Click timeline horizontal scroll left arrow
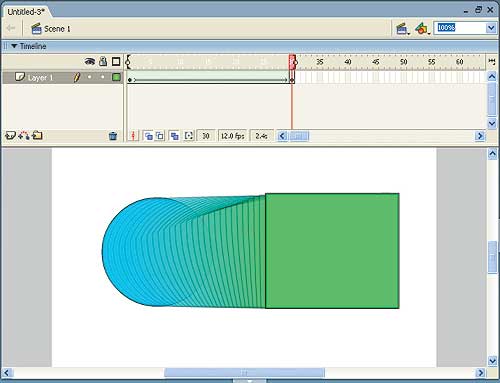The height and width of the screenshot is (383, 500). pyautogui.click(x=282, y=136)
